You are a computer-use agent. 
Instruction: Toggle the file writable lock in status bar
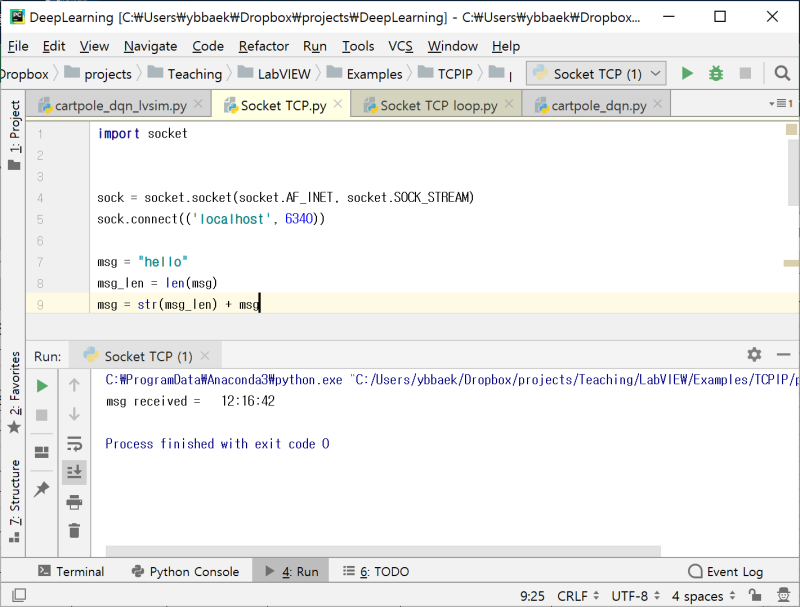tap(756, 595)
